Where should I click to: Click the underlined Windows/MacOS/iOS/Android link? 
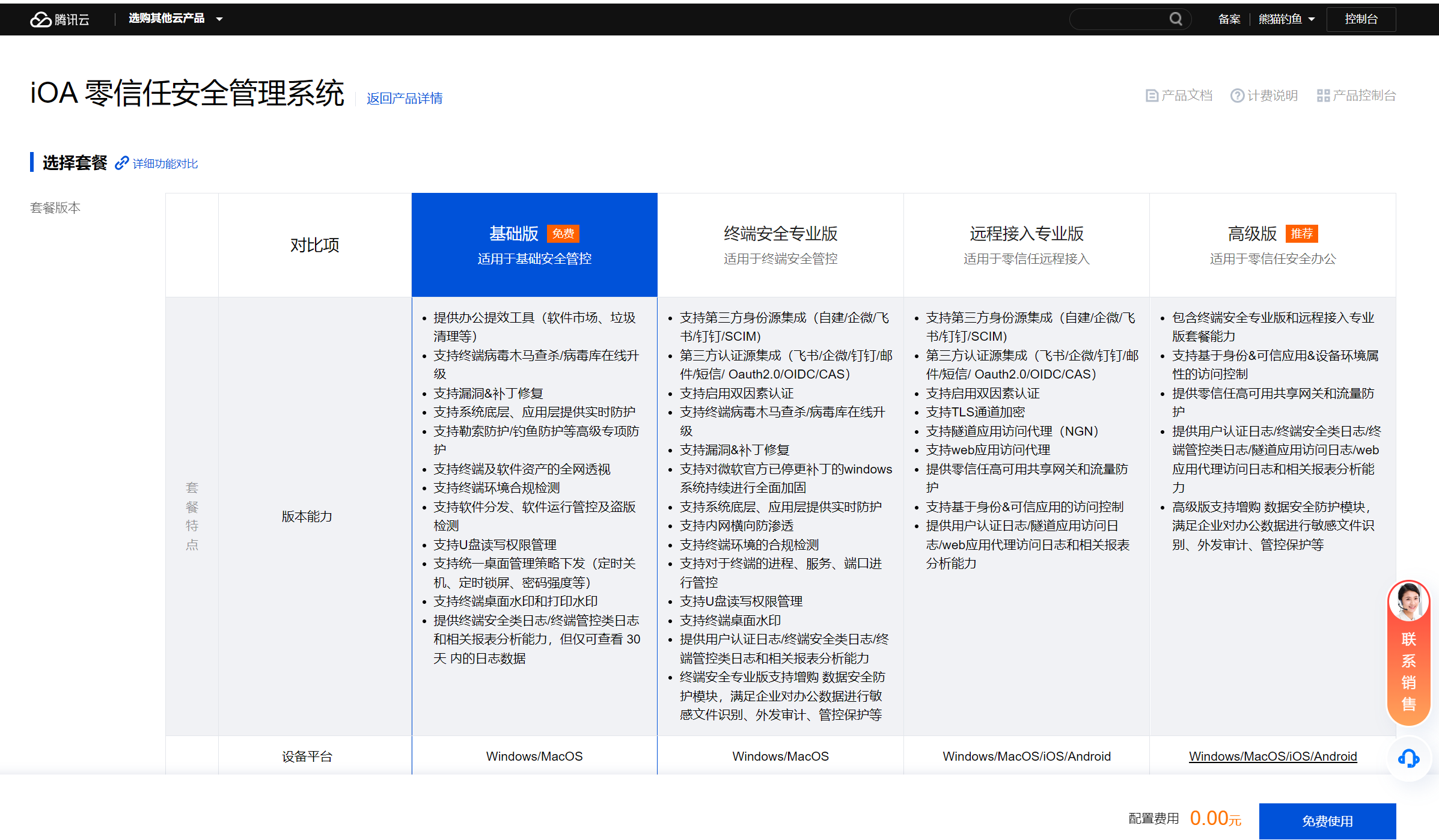1272,756
